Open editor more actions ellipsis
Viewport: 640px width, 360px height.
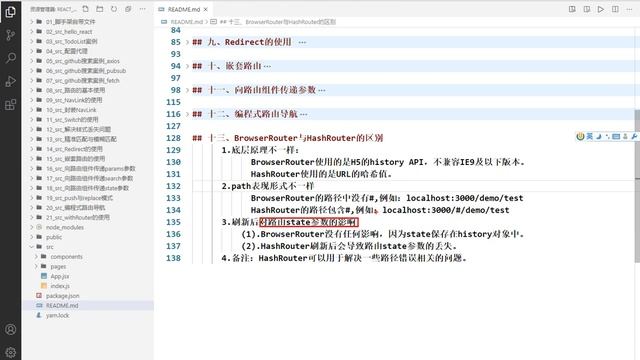coord(629,9)
